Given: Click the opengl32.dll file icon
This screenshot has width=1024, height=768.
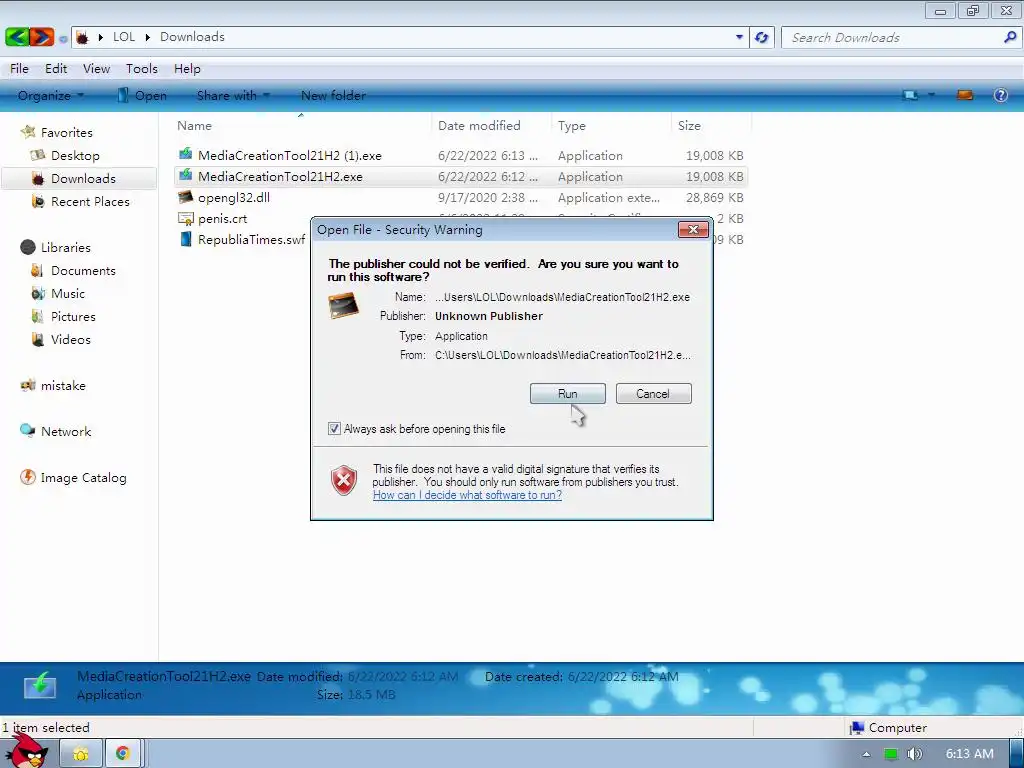Looking at the screenshot, I should [185, 197].
